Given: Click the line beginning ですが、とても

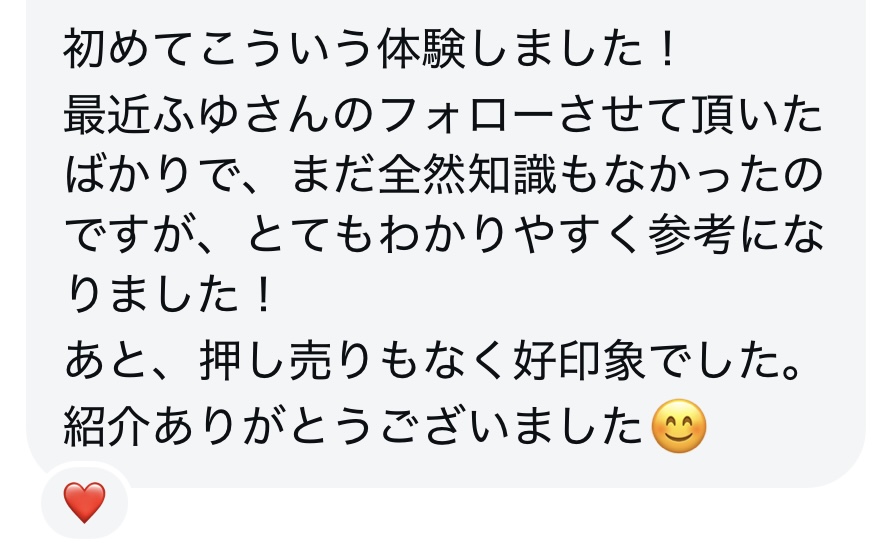Looking at the screenshot, I should (x=444, y=235).
